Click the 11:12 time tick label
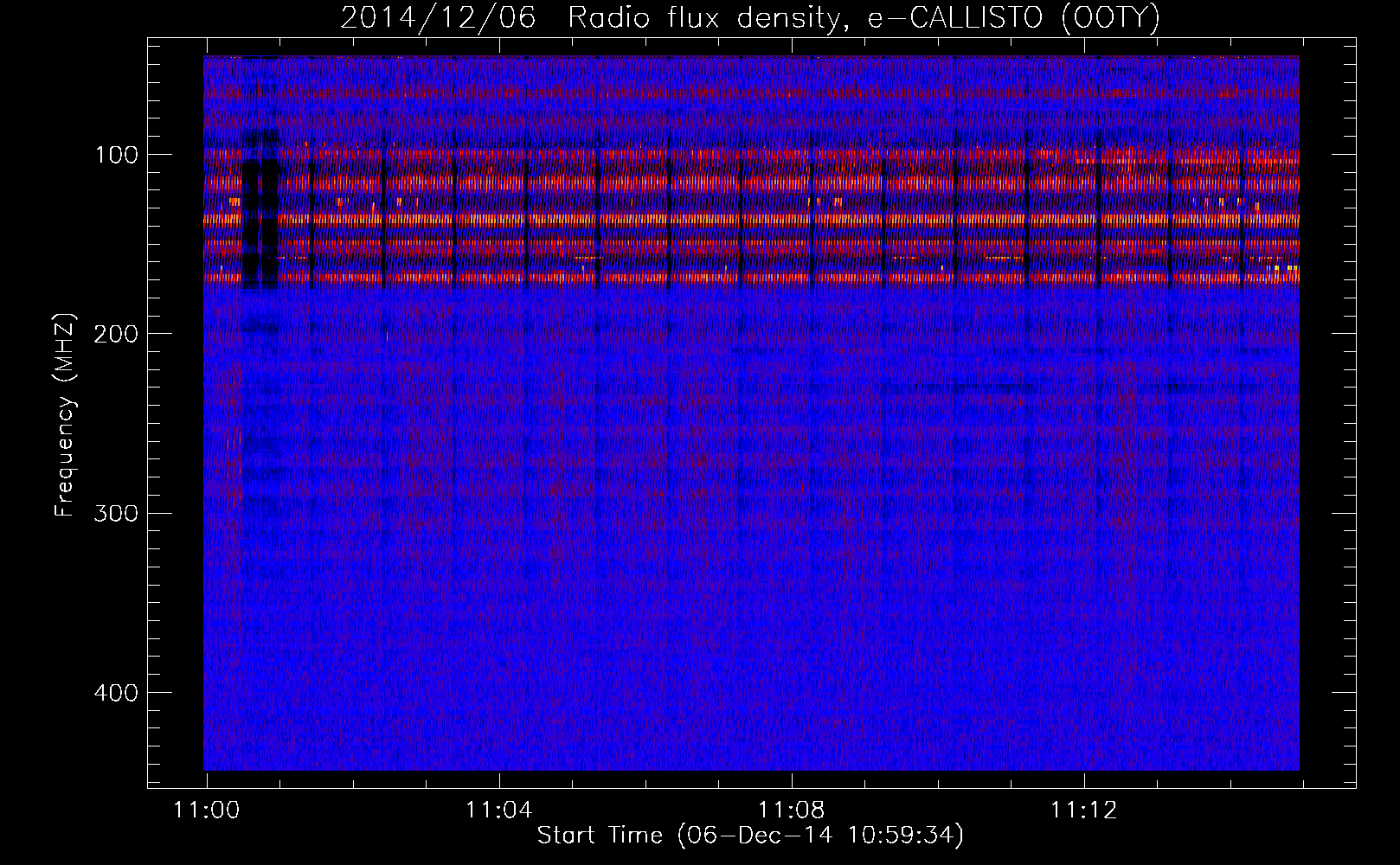Image resolution: width=1400 pixels, height=865 pixels. [1083, 811]
